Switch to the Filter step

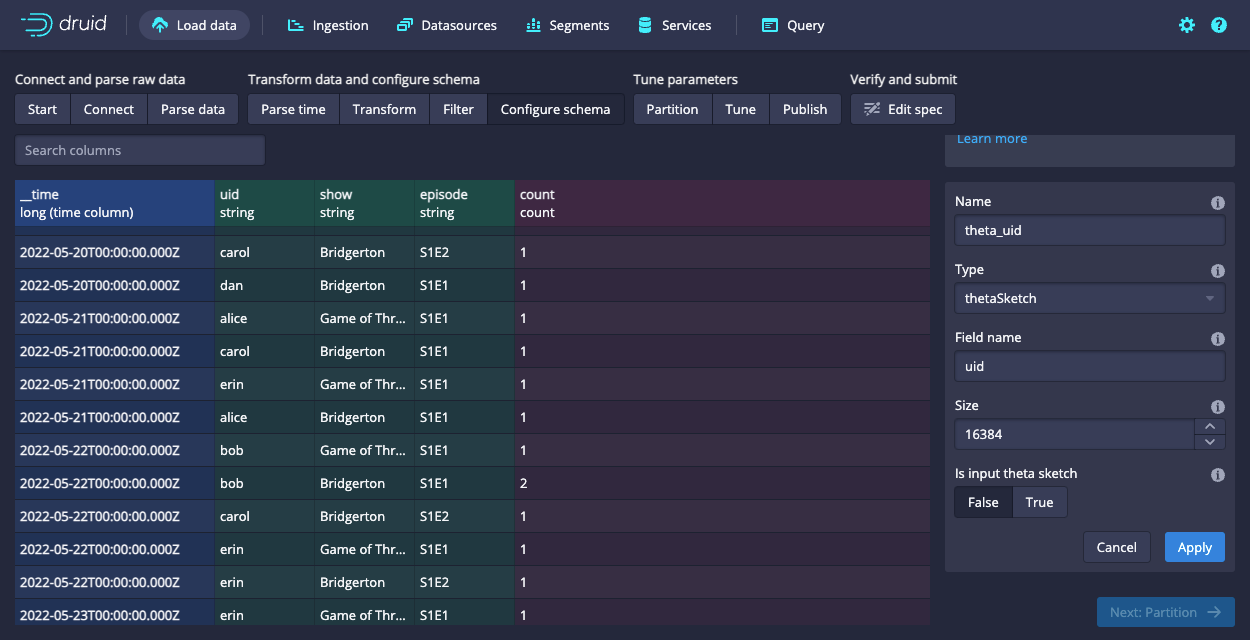coord(458,109)
